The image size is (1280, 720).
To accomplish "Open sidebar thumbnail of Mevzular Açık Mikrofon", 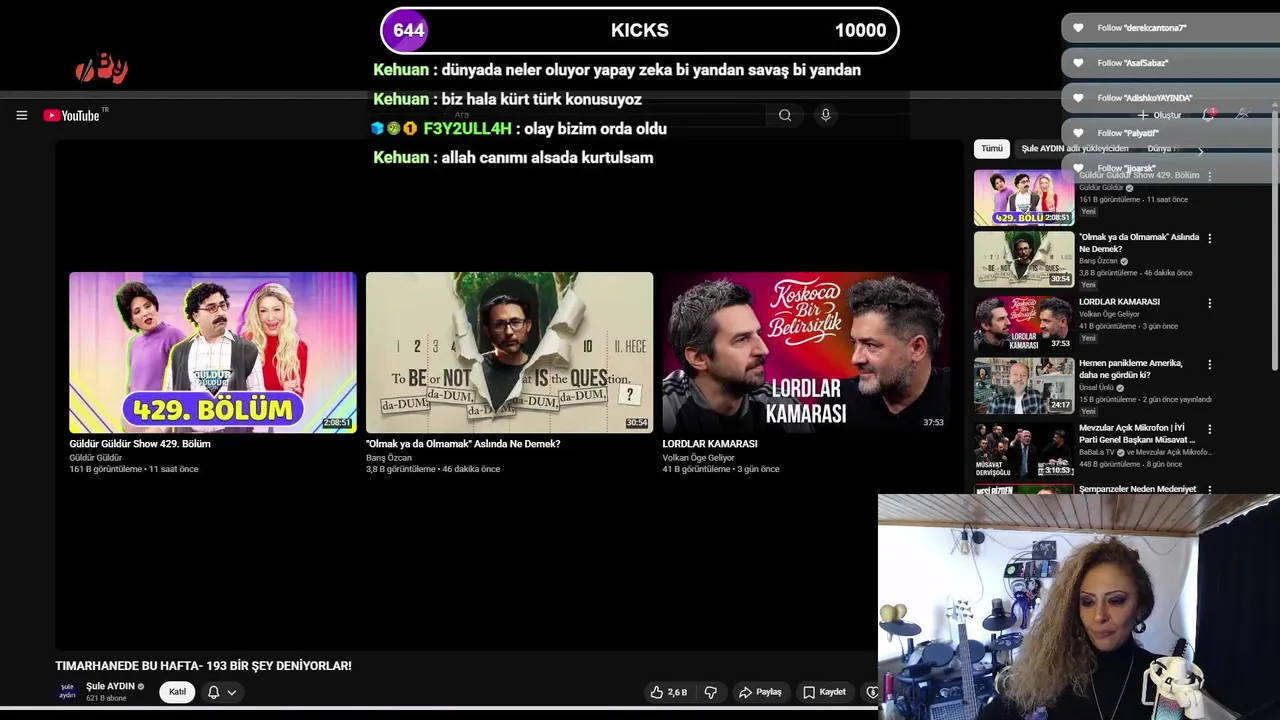I will pyautogui.click(x=1024, y=450).
